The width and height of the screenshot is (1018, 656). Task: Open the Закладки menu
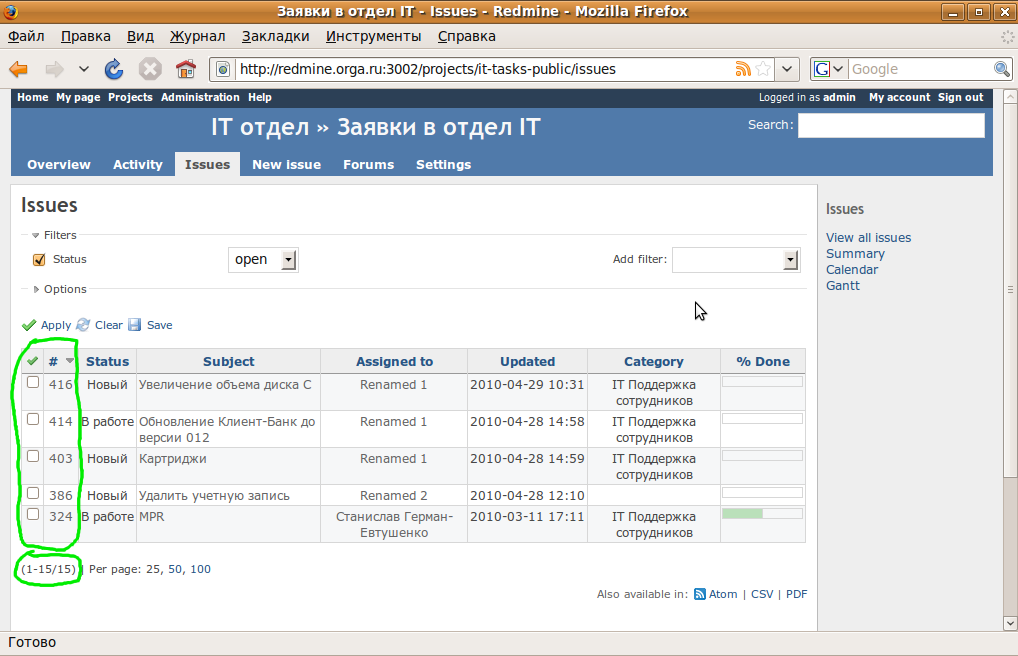275,36
